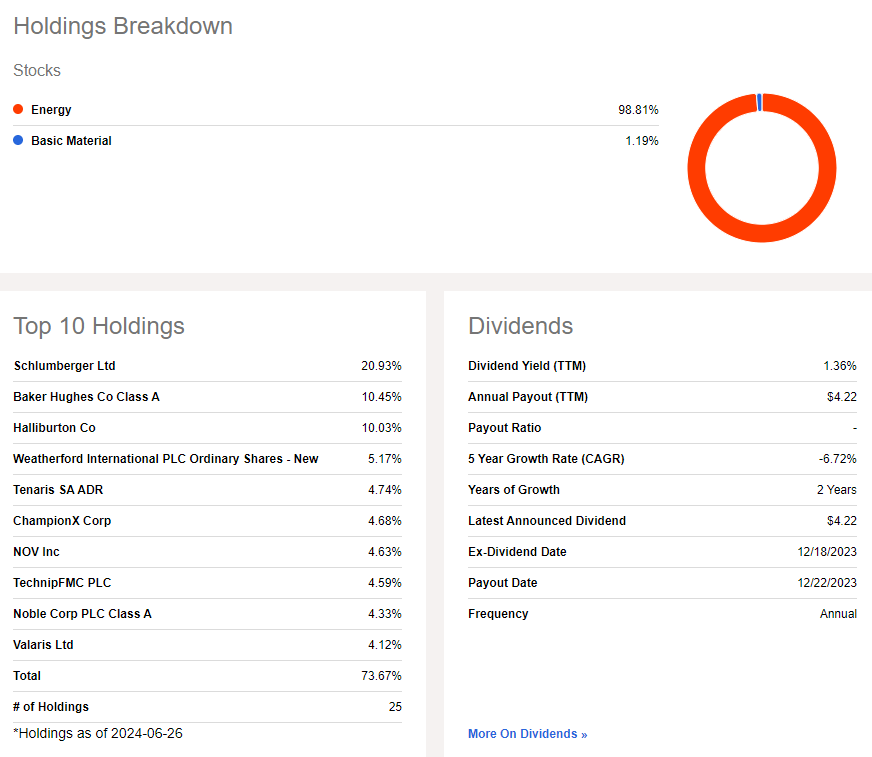
Task: Select NOV Inc holding name
Action: click(36, 552)
